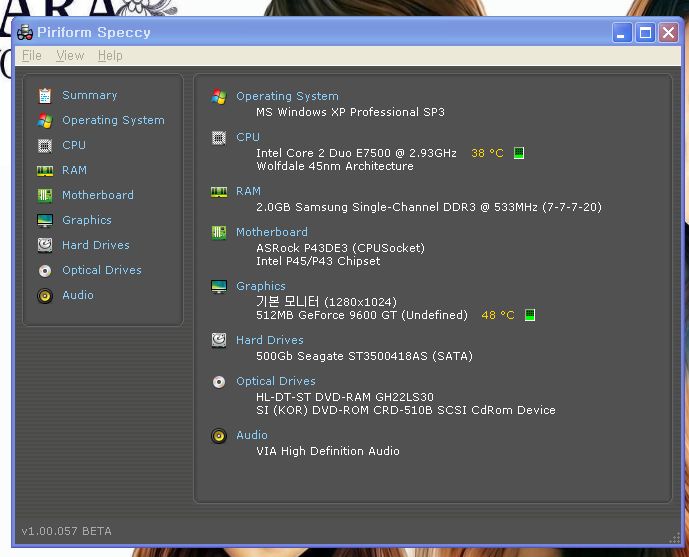The image size is (689, 557).
Task: Click the 2.0GB Samsung DDR3 RAM text
Action: [x=429, y=207]
